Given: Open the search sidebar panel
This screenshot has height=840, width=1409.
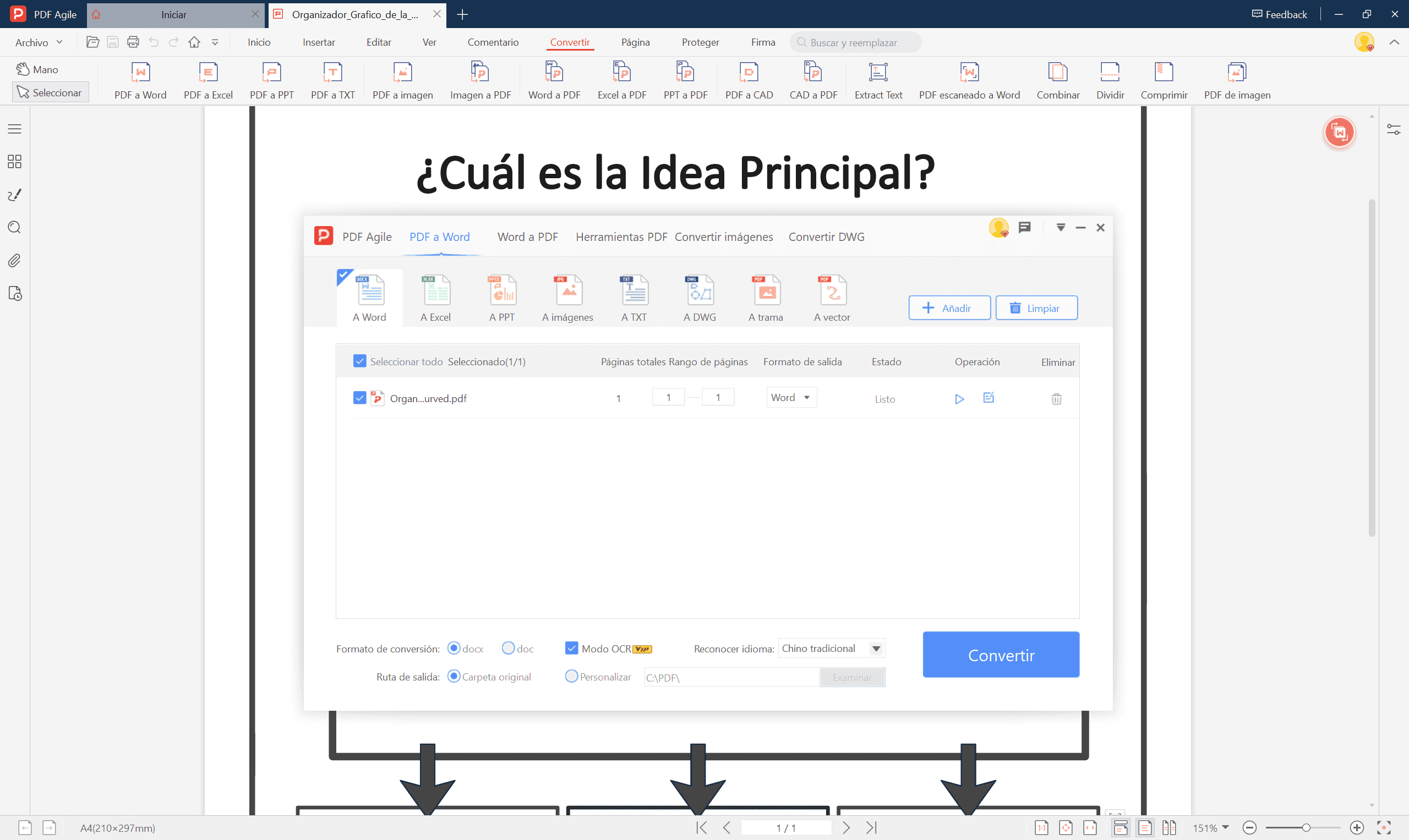Looking at the screenshot, I should 14,227.
